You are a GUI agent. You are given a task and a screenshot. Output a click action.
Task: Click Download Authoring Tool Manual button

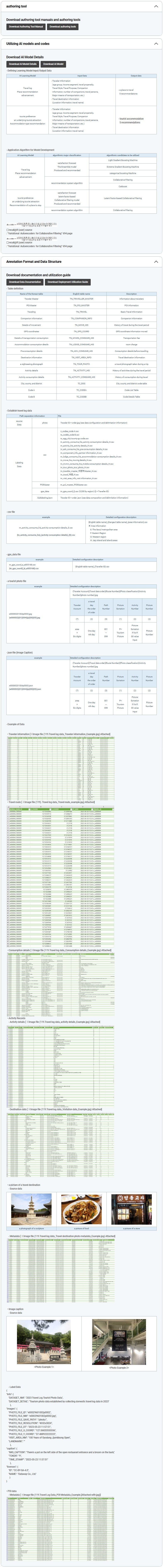coord(26,27)
